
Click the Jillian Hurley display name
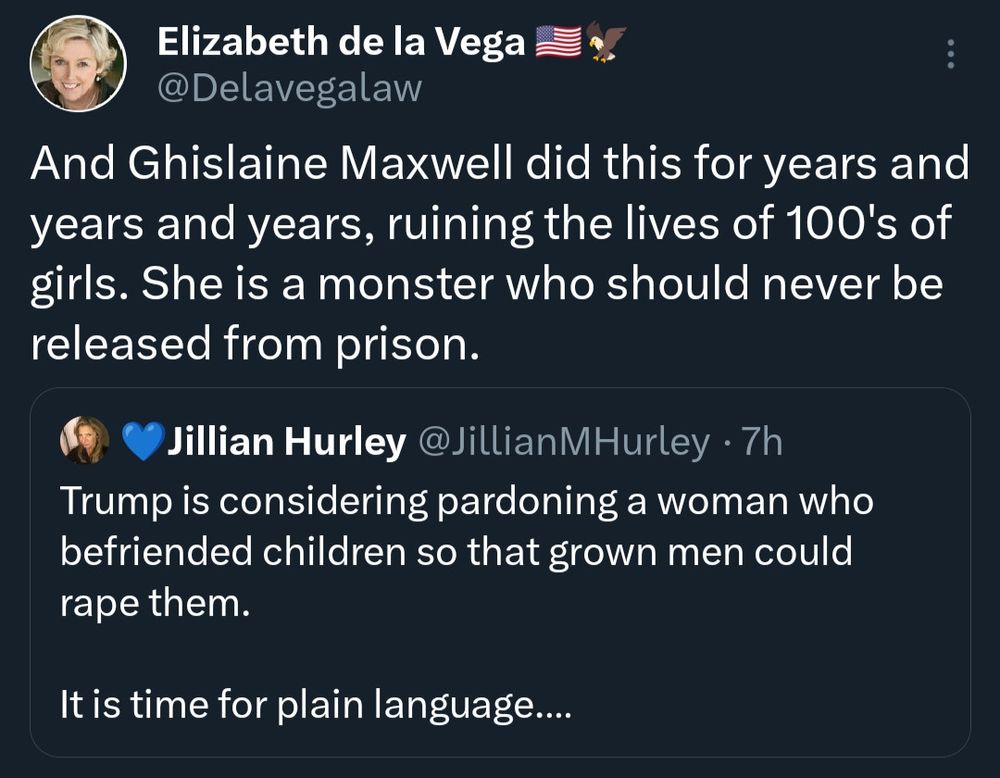286,441
